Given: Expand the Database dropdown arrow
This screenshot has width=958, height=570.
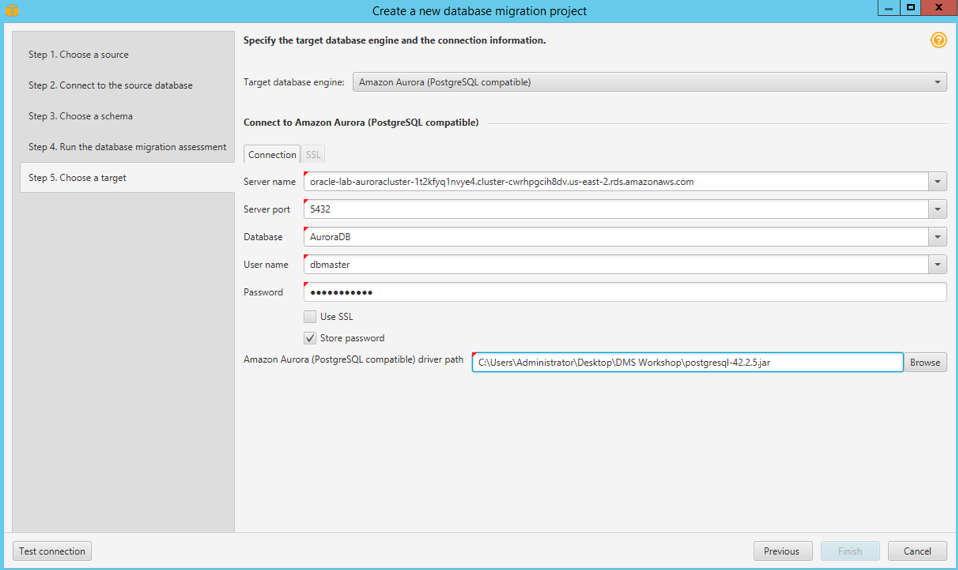Looking at the screenshot, I should [x=937, y=236].
